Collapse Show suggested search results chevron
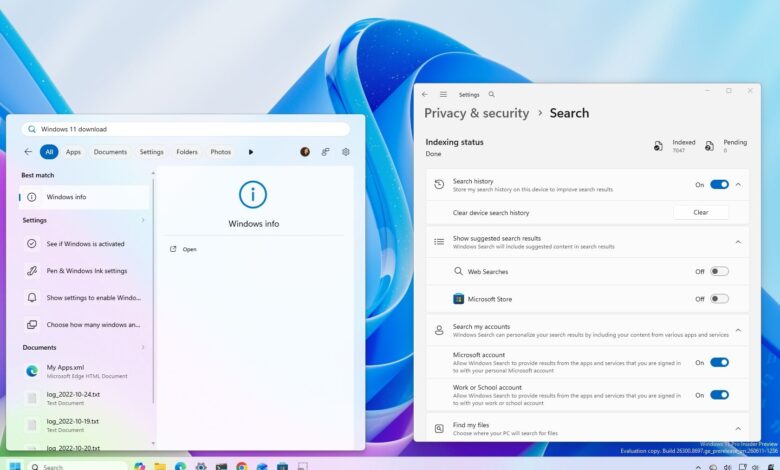This screenshot has width=780, height=470. 738,242
